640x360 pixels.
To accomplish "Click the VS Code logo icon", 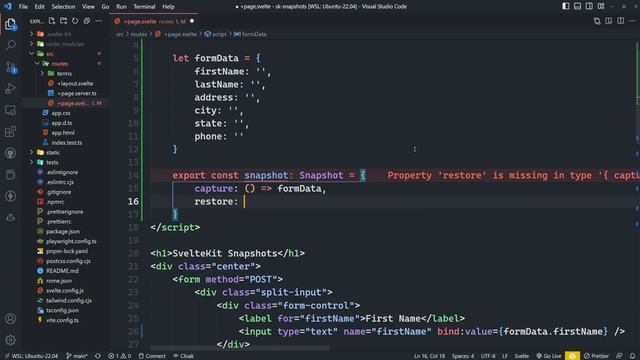I will (x=7, y=7).
